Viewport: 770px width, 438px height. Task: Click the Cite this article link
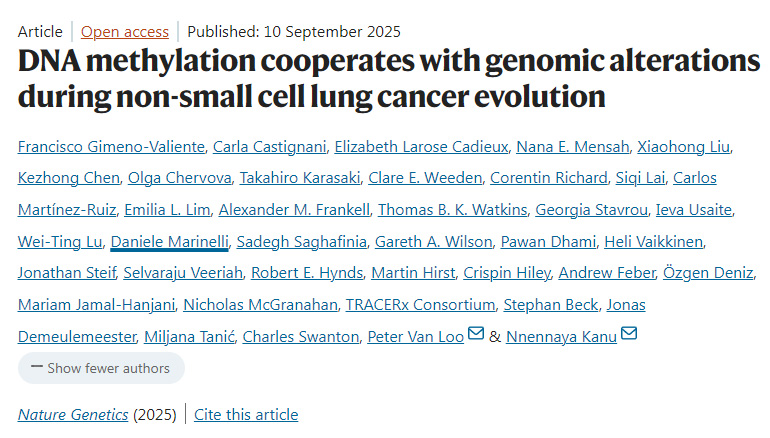click(246, 414)
